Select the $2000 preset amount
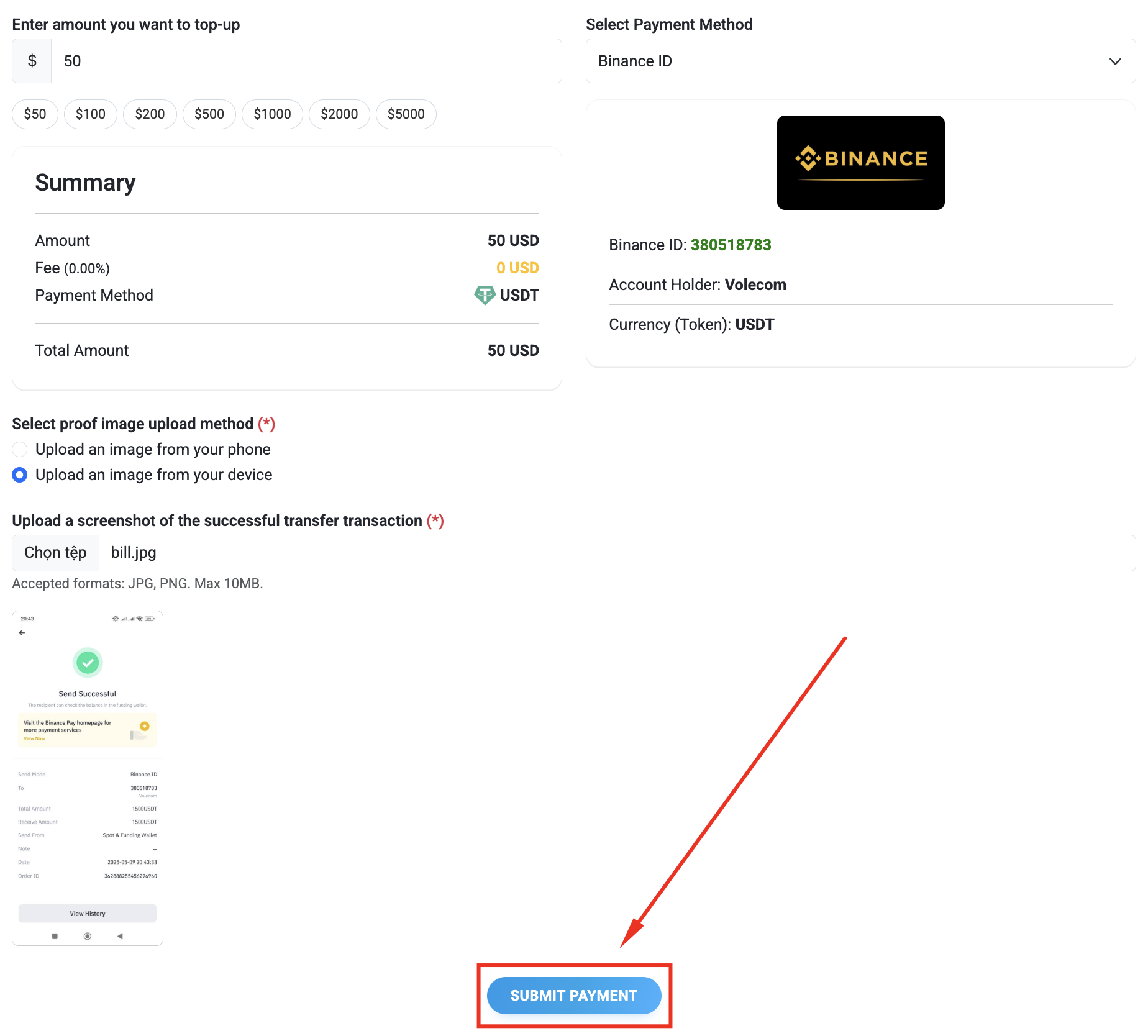Viewport: 1148px width, 1036px height. (x=339, y=114)
